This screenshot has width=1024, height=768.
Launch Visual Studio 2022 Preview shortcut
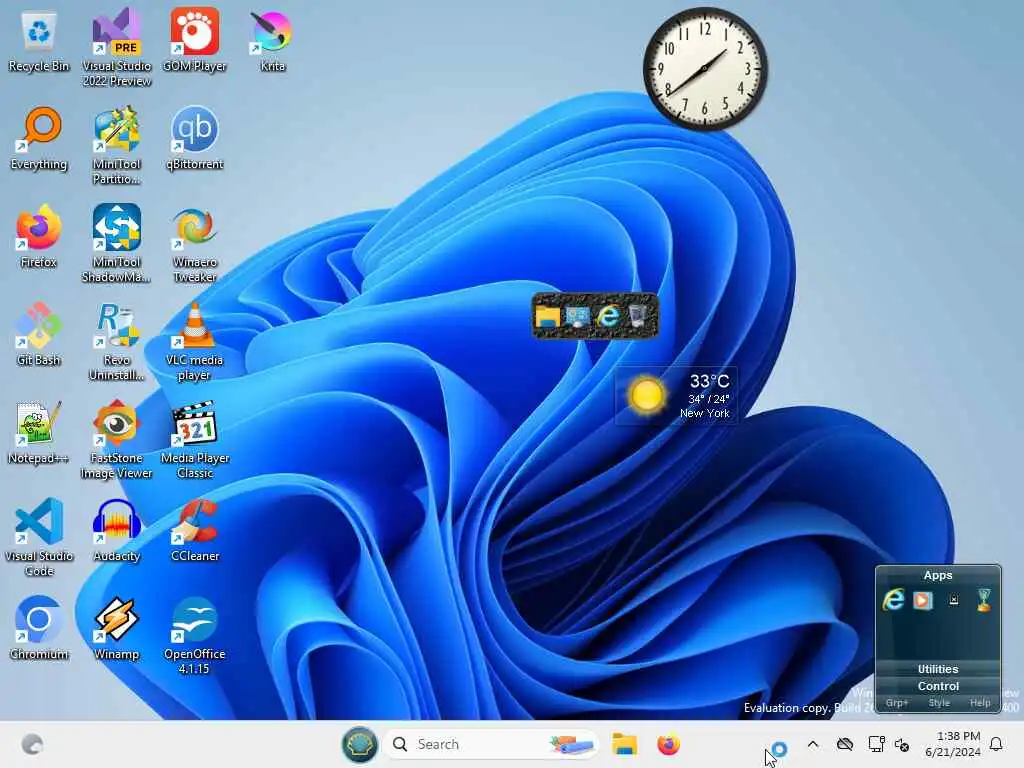(116, 48)
